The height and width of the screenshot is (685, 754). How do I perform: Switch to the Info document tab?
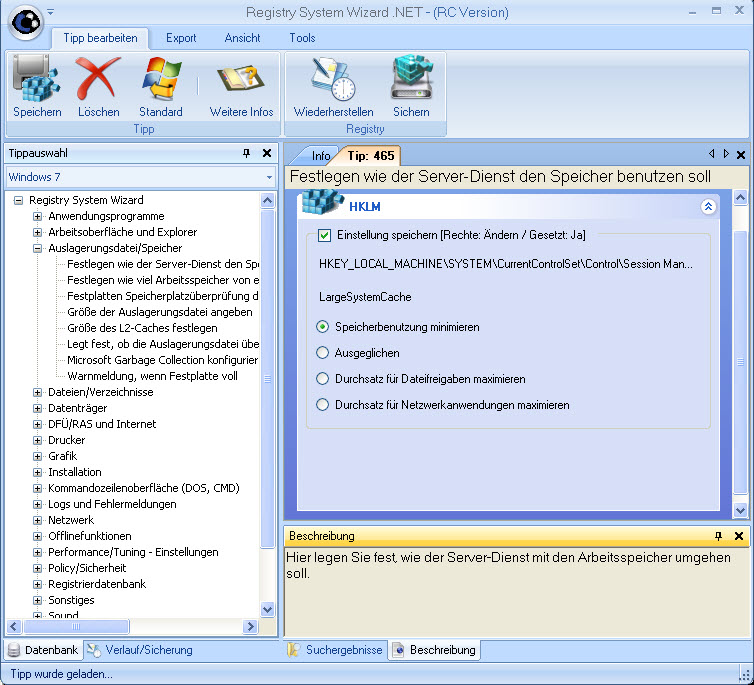point(320,156)
